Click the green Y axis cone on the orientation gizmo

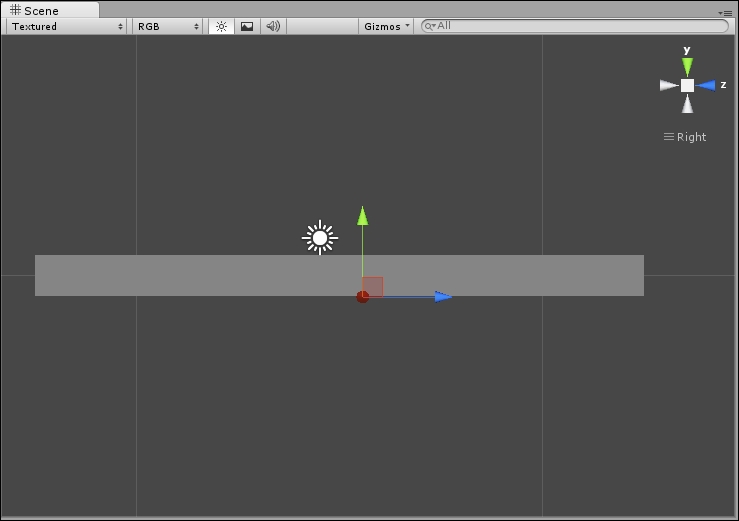(x=687, y=67)
